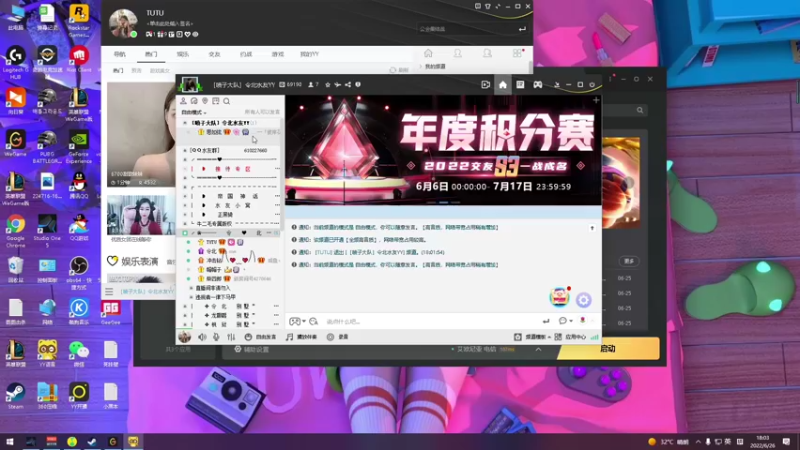Open the app center grid icon
Image resolution: width=800 pixels, height=450 pixels.
coord(558,337)
